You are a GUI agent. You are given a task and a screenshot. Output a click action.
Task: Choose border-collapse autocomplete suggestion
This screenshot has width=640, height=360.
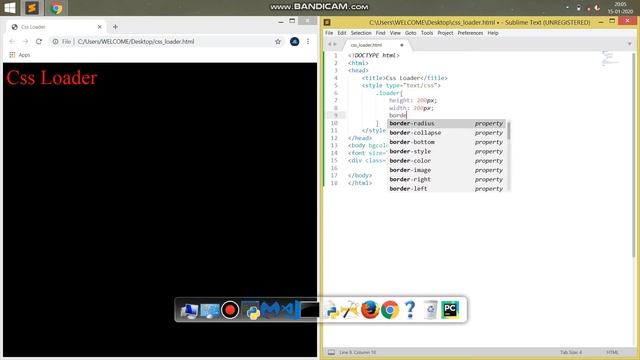click(x=447, y=133)
